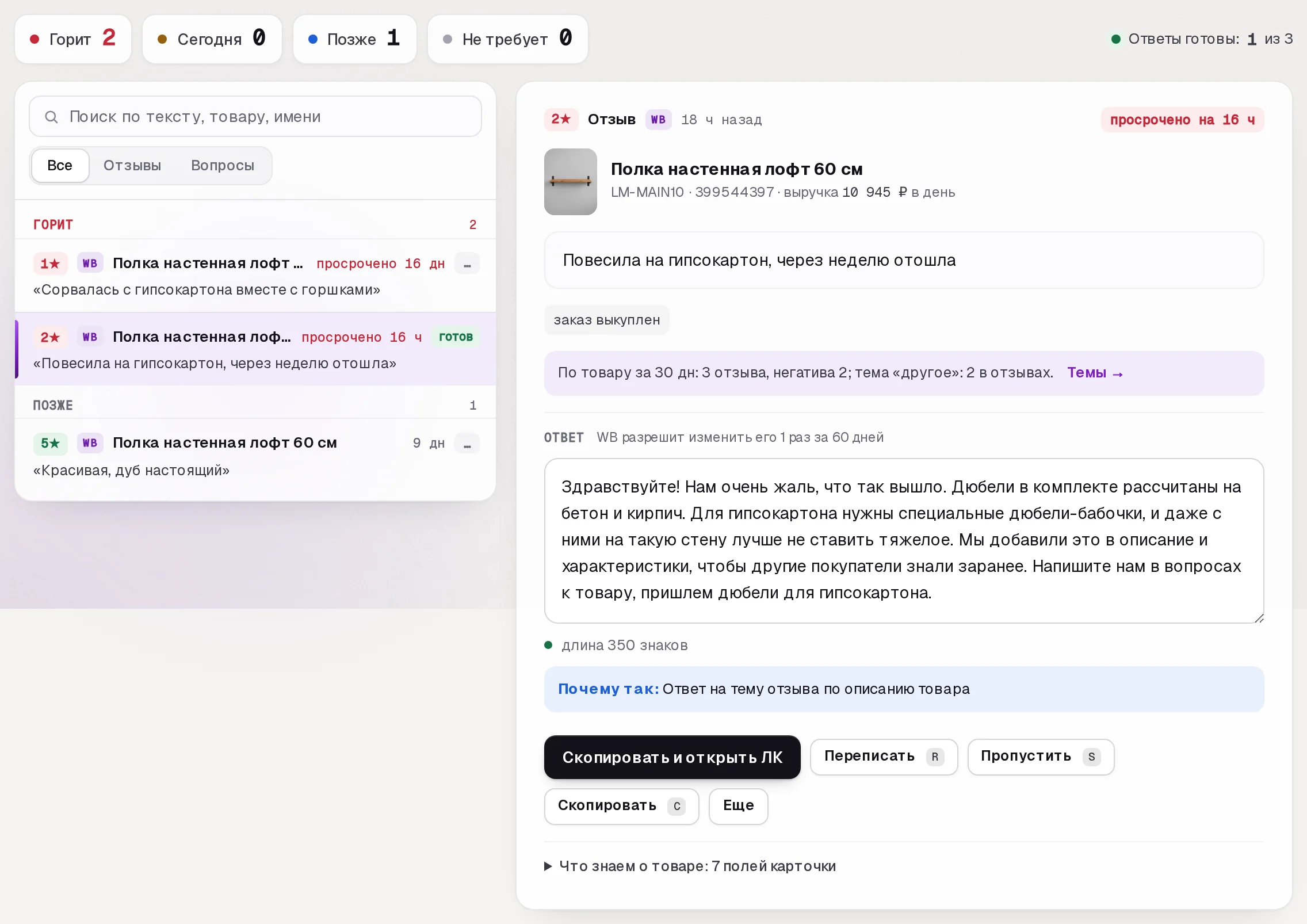The height and width of the screenshot is (924, 1307).
Task: Filter by 'Не требует' status pill
Action: click(x=508, y=39)
